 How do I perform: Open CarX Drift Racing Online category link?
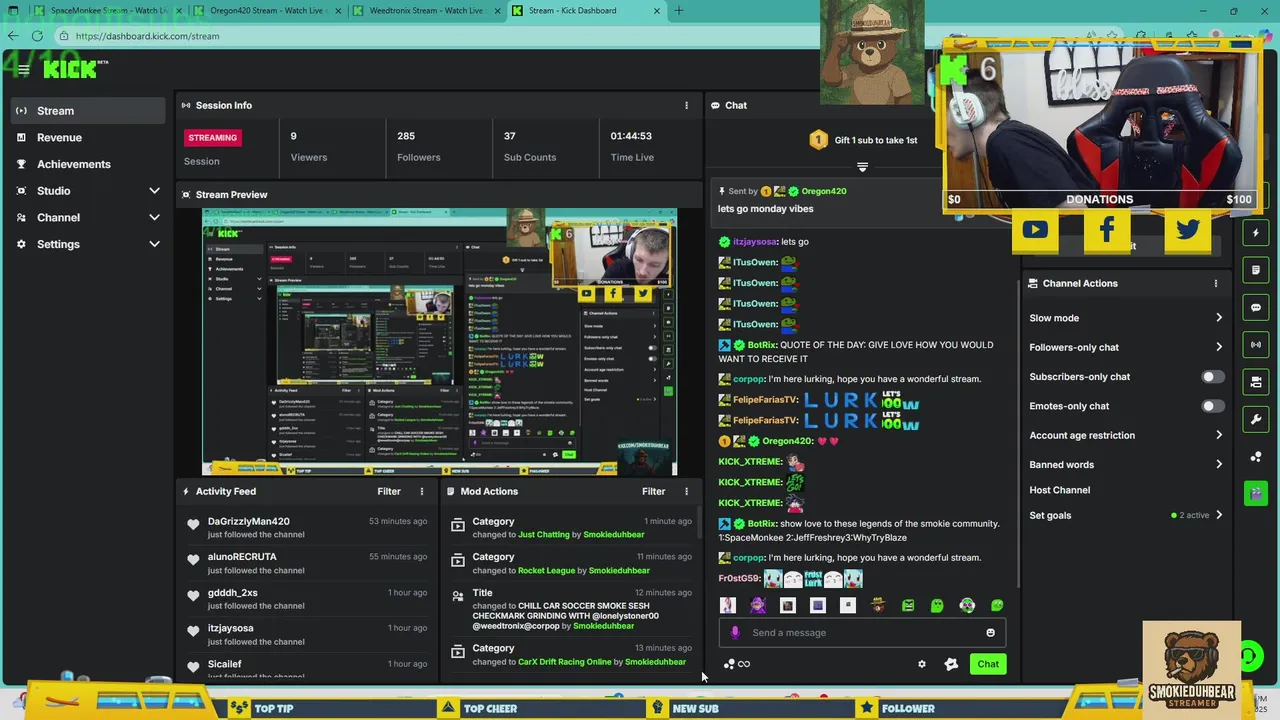coord(565,662)
